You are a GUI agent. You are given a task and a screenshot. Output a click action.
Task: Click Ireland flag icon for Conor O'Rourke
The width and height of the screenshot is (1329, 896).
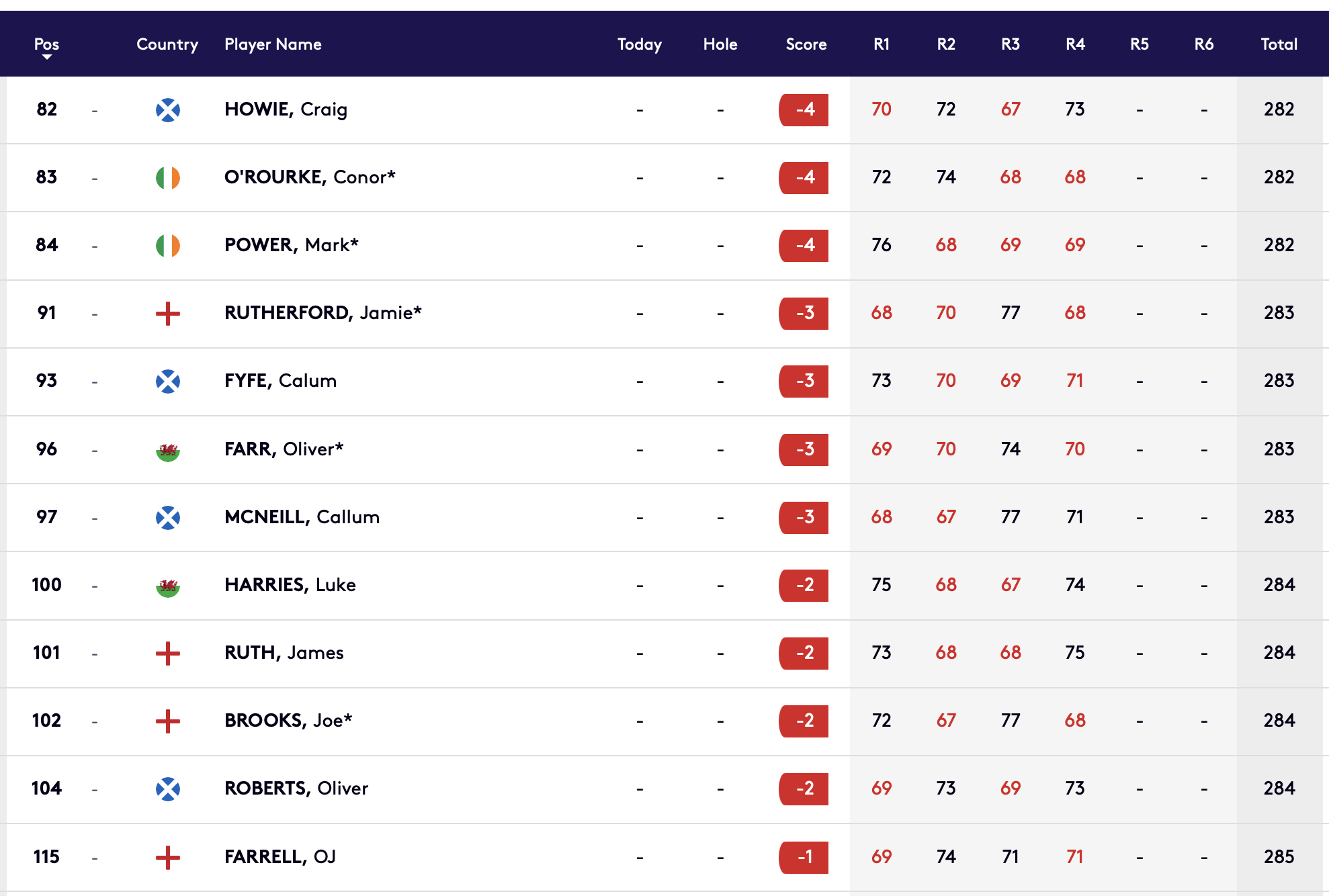click(x=167, y=177)
